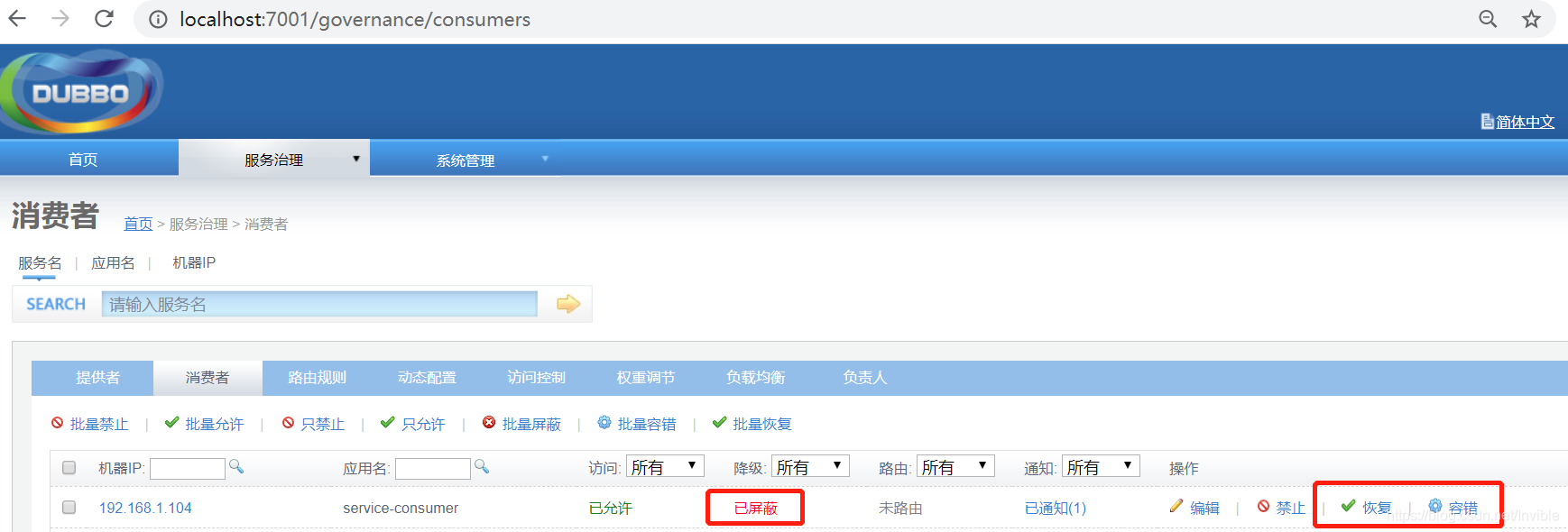Click the pencil 编辑 icon in consumer row
Viewport: 1568px width, 532px height.
click(x=1176, y=506)
